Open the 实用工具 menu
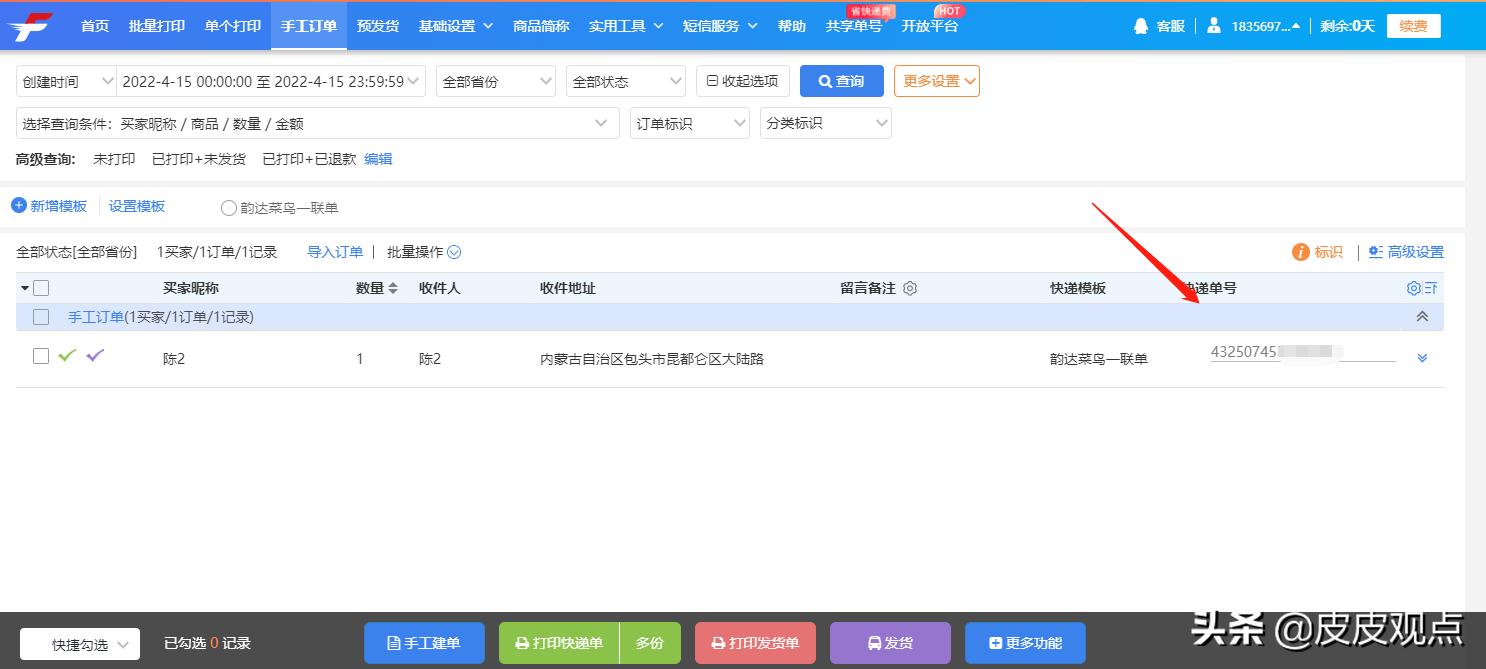 625,26
